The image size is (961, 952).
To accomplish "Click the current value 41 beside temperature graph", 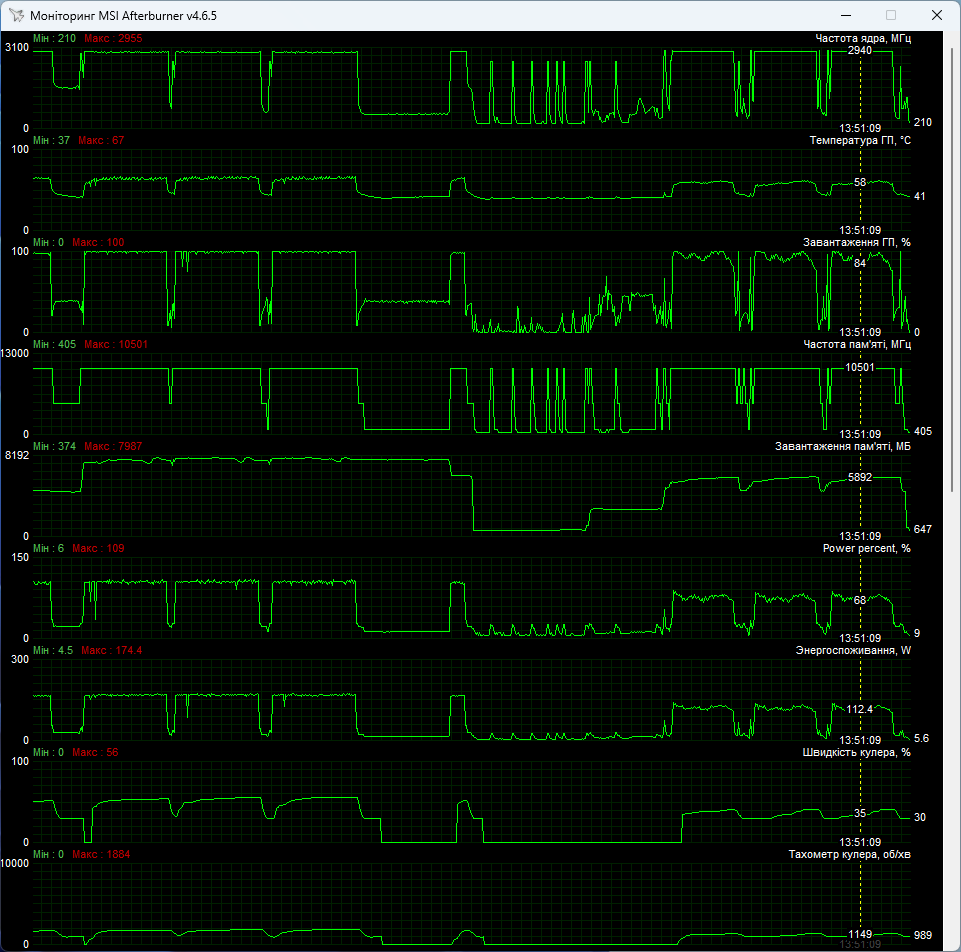I will (x=920, y=196).
